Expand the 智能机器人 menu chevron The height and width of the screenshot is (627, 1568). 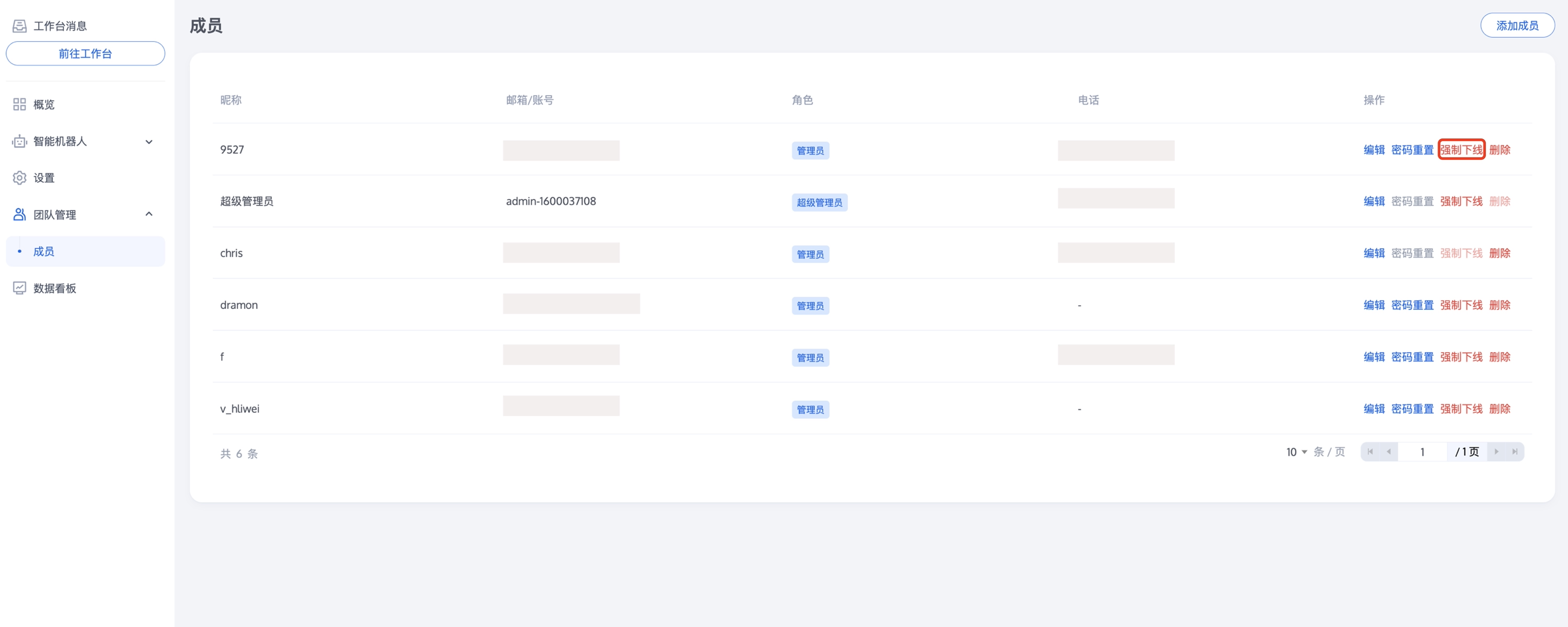pyautogui.click(x=148, y=142)
